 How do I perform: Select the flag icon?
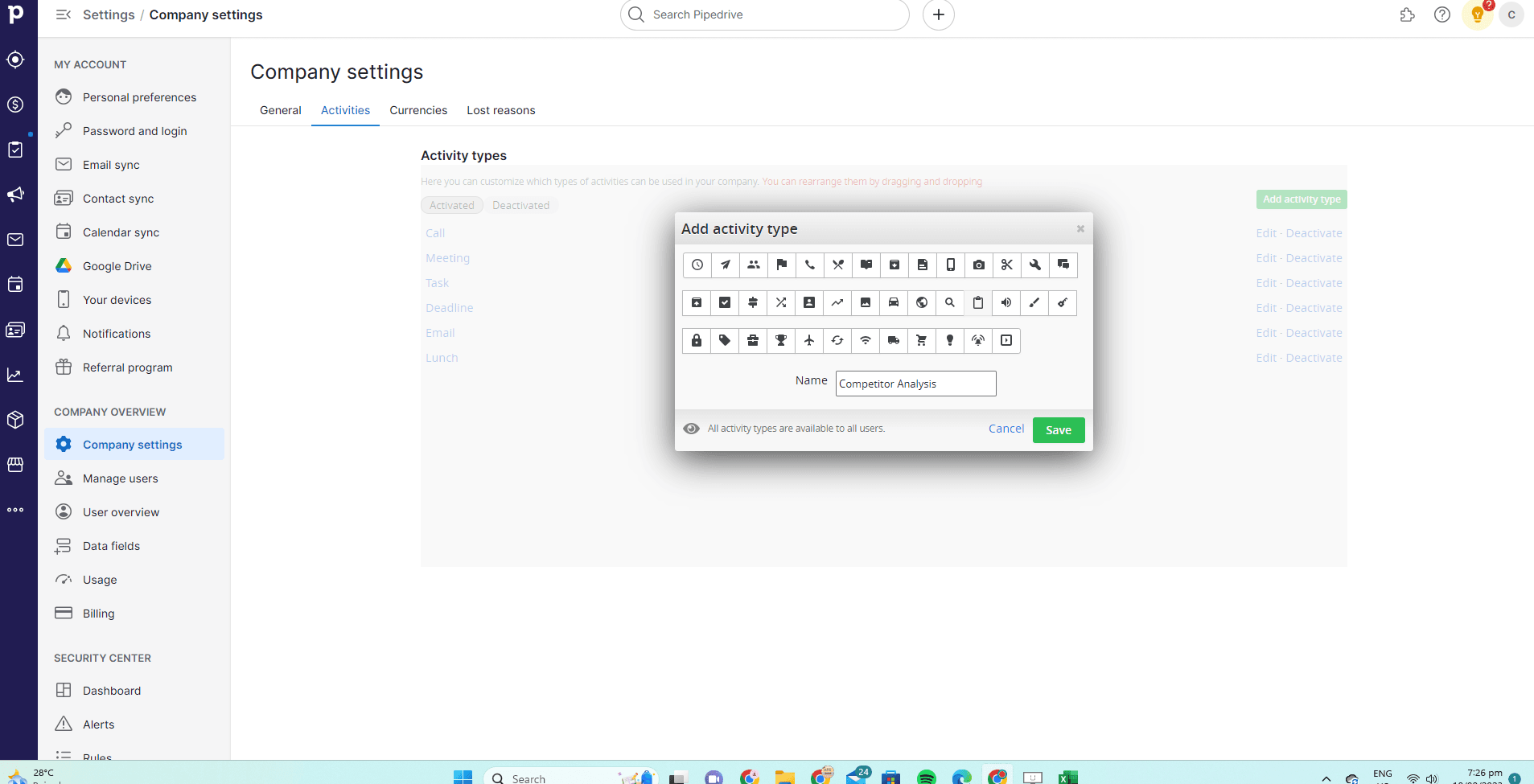[x=781, y=265]
